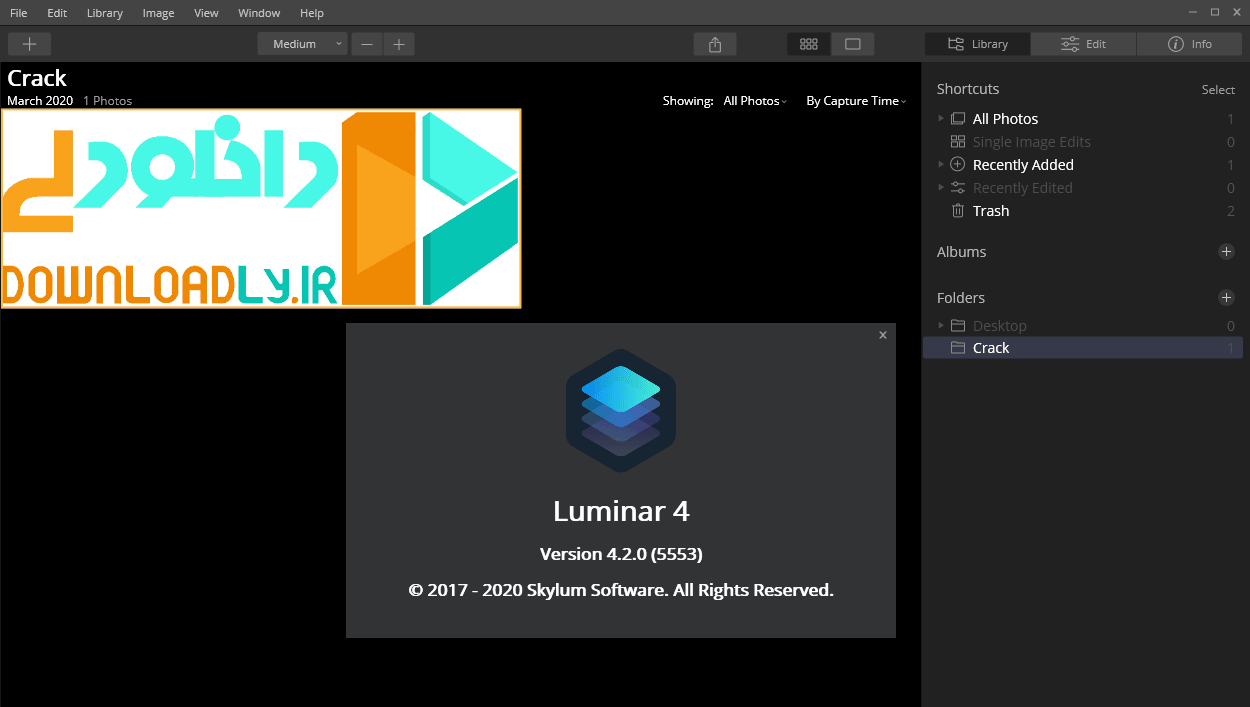Switch to the Info tab
Viewport: 1250px width, 707px height.
1190,44
